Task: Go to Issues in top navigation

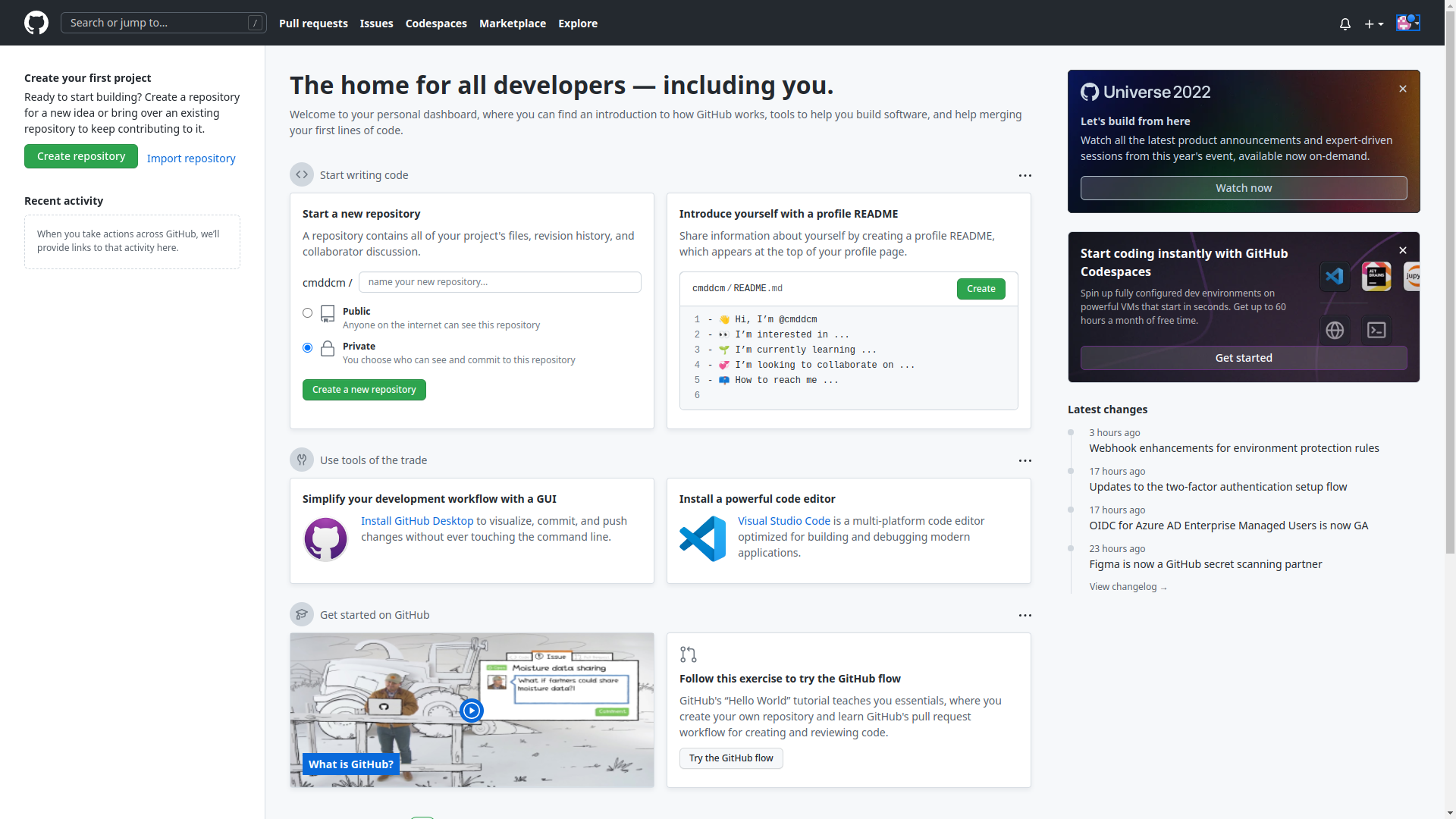Action: coord(376,24)
